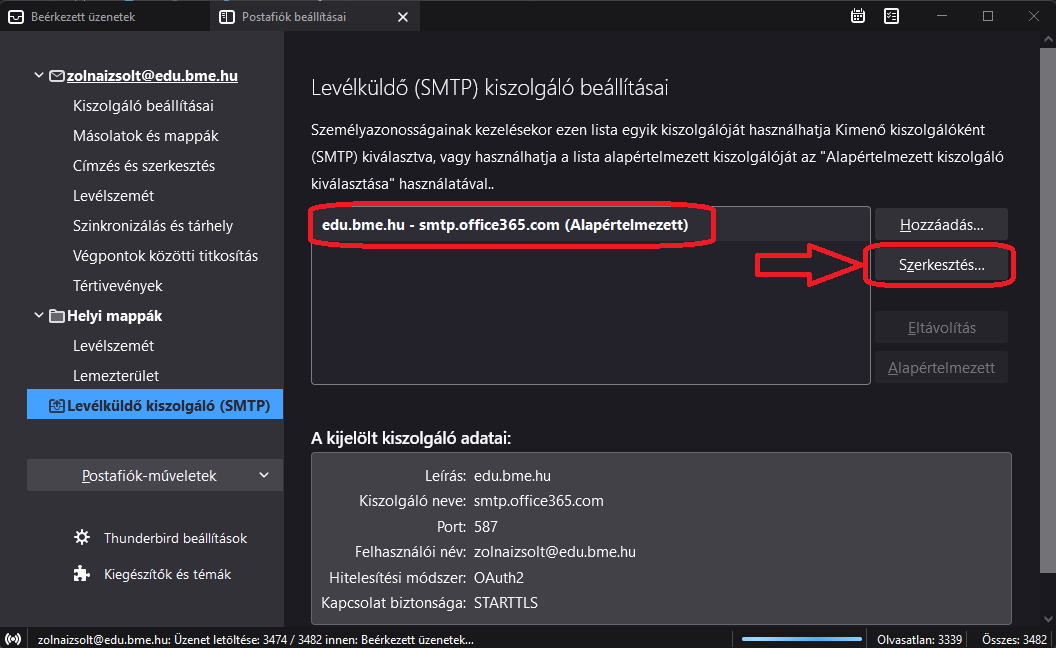This screenshot has width=1056, height=648.
Task: Select zolnaizsolt@edu.bme.hu account entry
Action: (152, 76)
